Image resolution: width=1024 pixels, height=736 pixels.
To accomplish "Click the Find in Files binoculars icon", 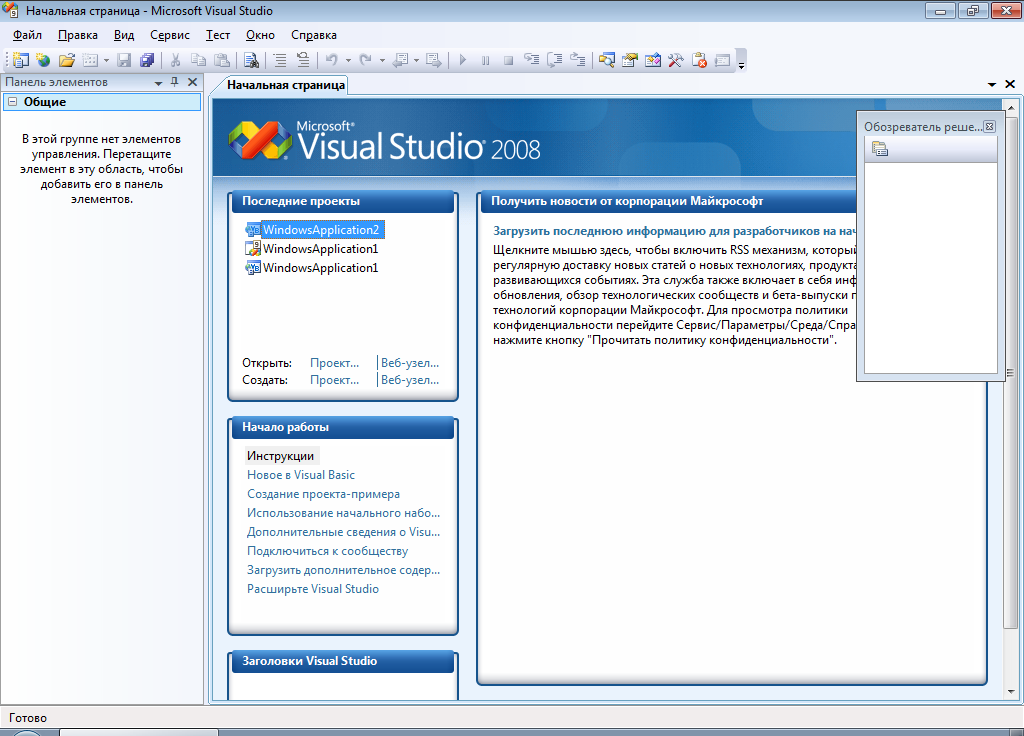I will point(251,60).
